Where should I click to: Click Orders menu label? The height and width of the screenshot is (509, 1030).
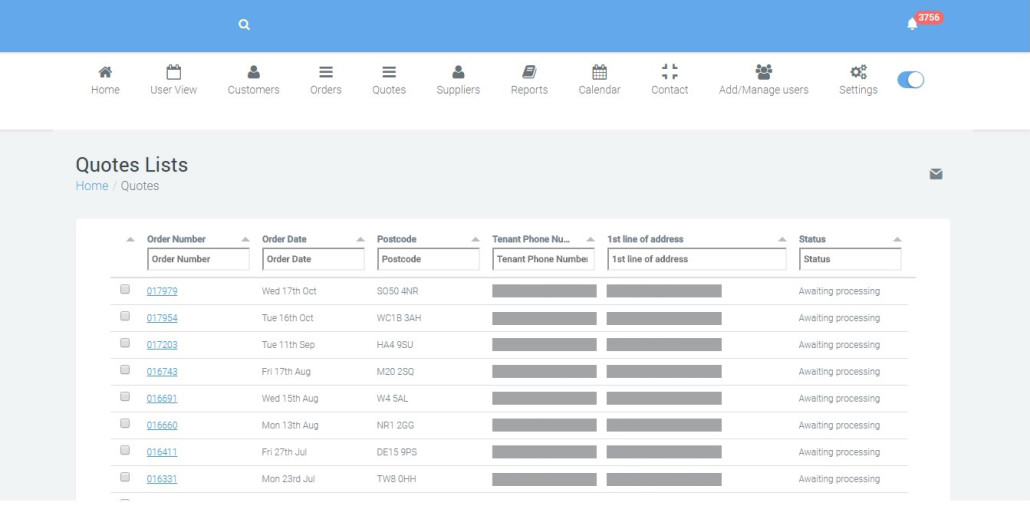click(326, 90)
